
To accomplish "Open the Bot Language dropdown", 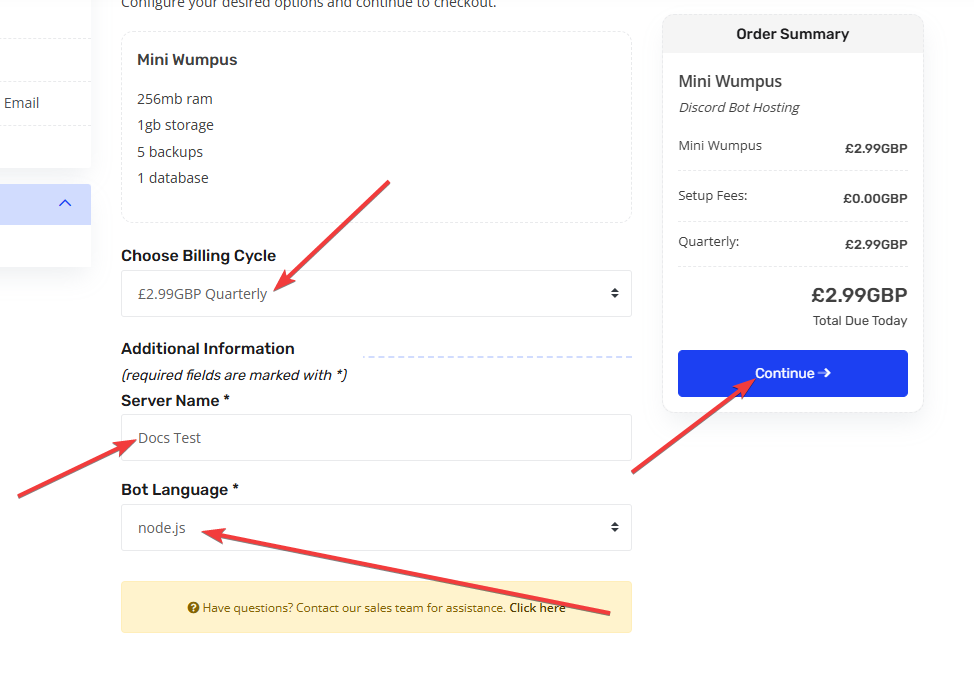I will (375, 528).
